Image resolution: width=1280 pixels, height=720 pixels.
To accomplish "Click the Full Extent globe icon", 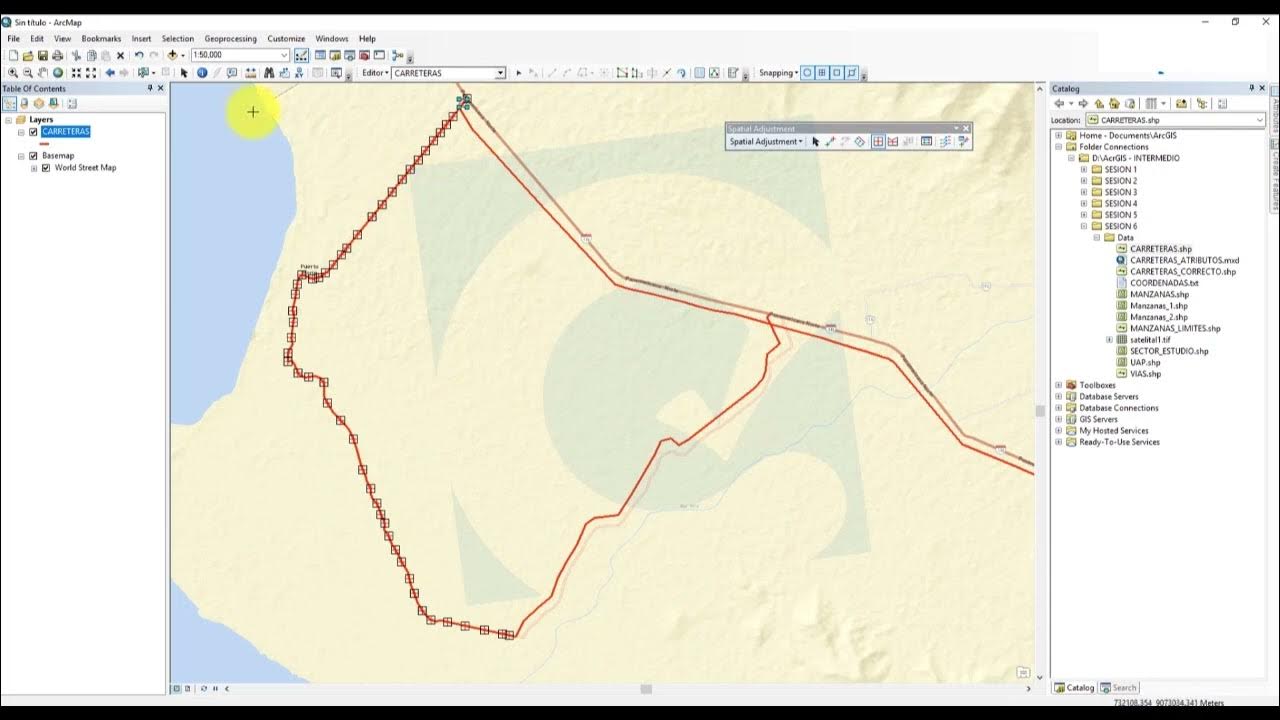I will tap(58, 73).
